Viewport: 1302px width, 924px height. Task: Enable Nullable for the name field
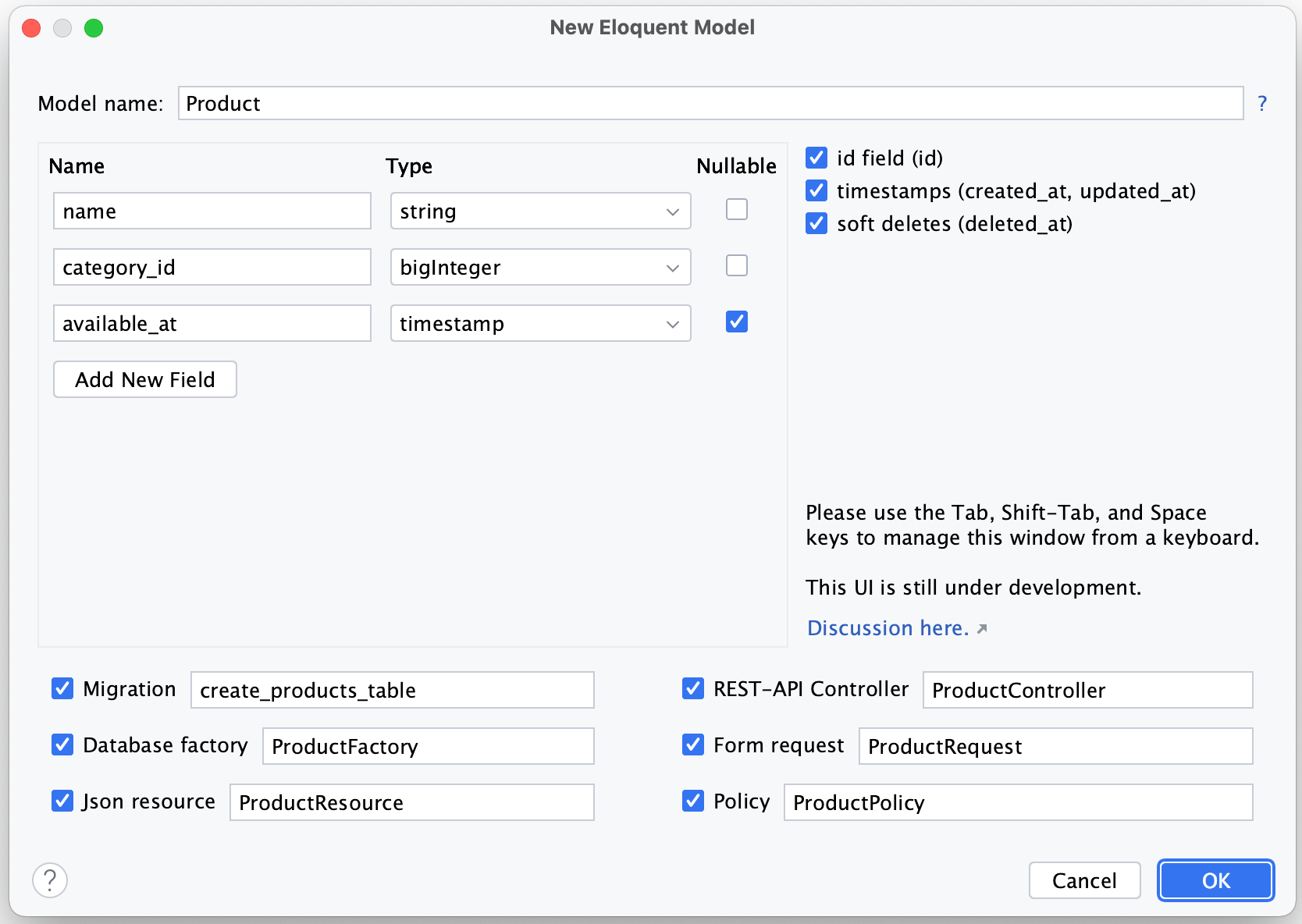[736, 210]
